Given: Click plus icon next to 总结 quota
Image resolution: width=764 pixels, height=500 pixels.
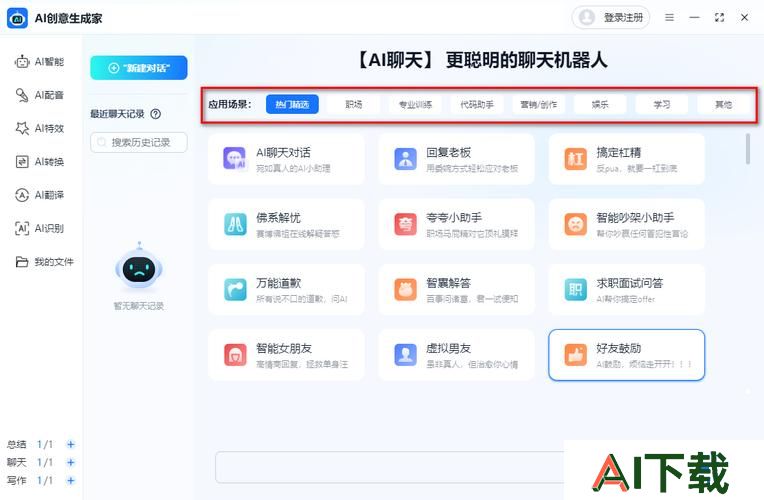Looking at the screenshot, I should tap(71, 444).
